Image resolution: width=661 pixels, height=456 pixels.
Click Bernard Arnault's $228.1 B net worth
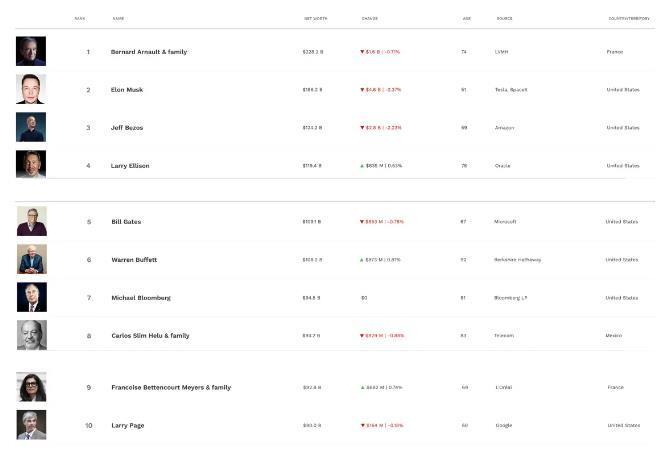(313, 52)
